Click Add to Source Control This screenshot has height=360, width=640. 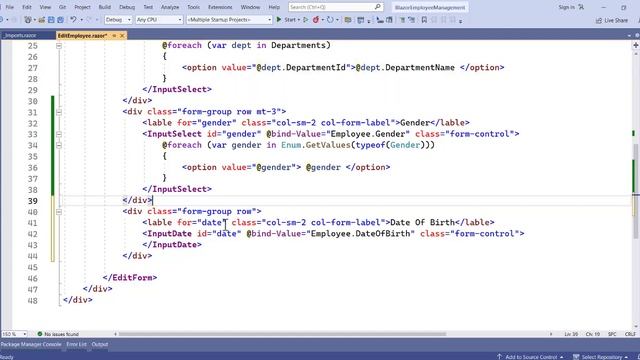(x=530, y=357)
